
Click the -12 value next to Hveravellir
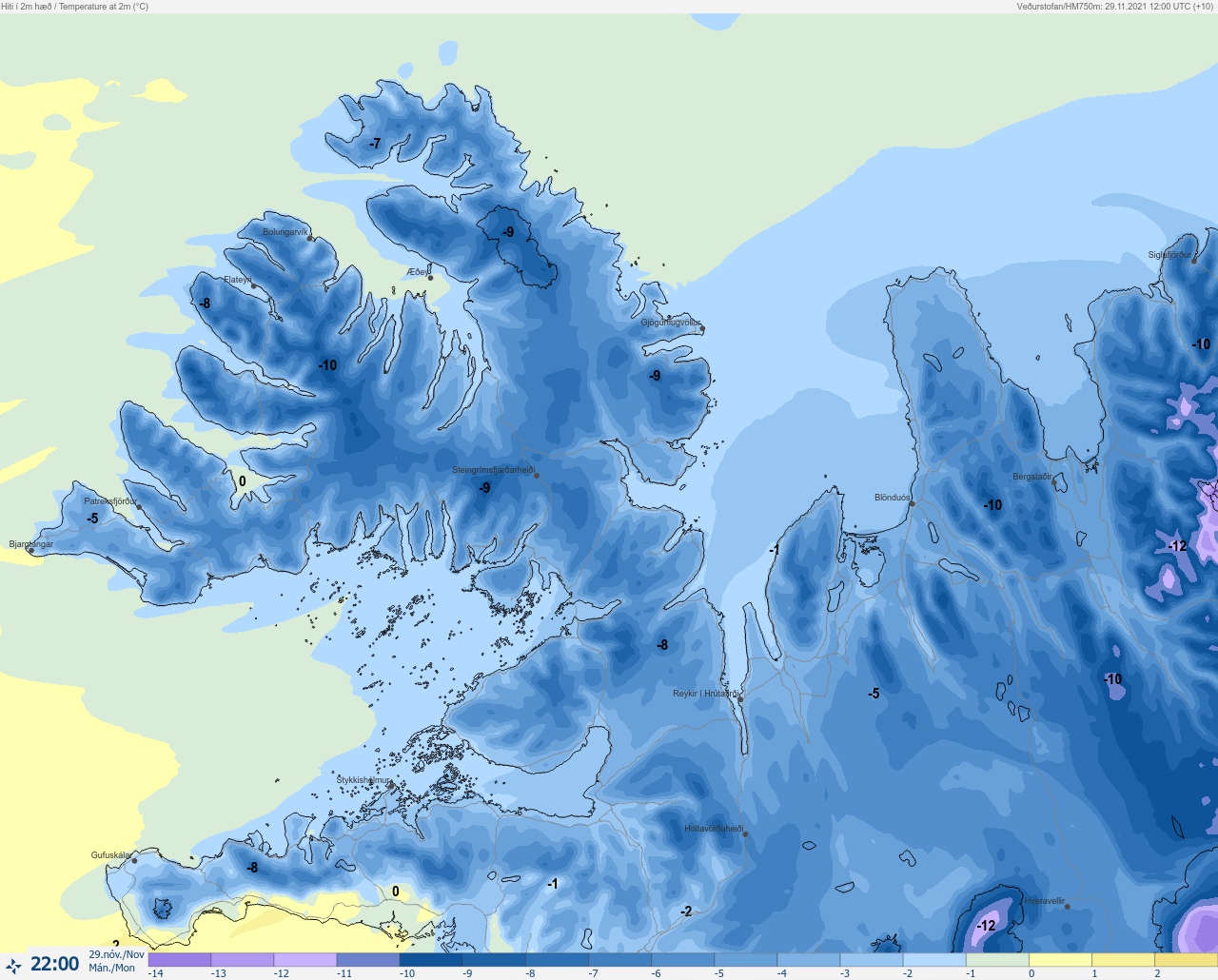987,926
